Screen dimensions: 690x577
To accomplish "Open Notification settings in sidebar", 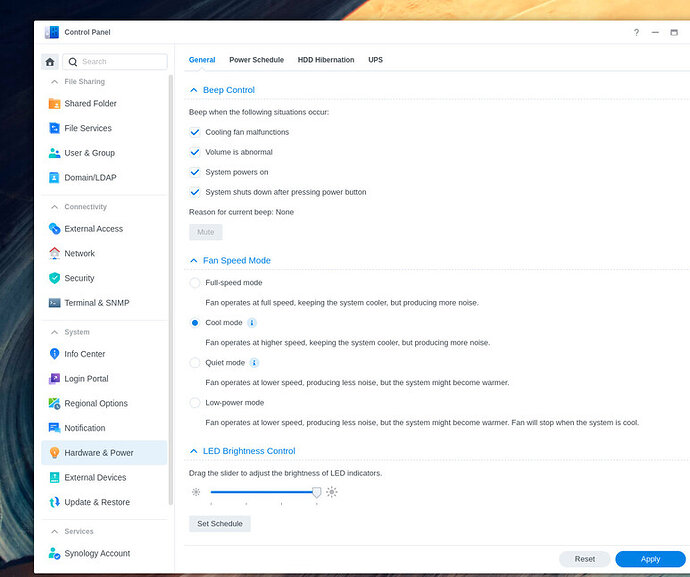I will (104, 428).
